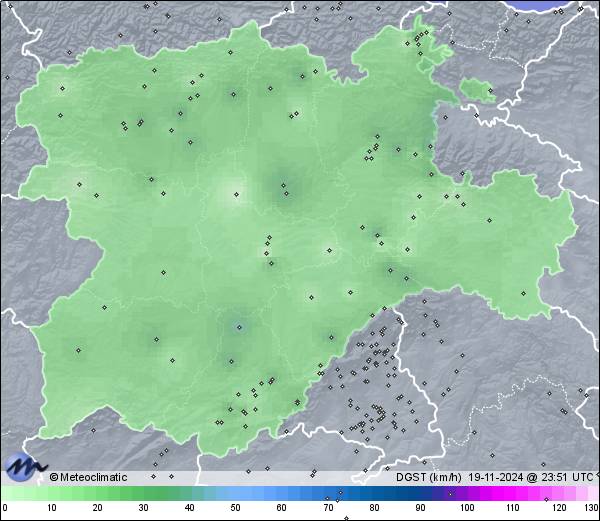The height and width of the screenshot is (521, 600).
Task: Click the 100 label on the wind scale
Action: coord(467,508)
